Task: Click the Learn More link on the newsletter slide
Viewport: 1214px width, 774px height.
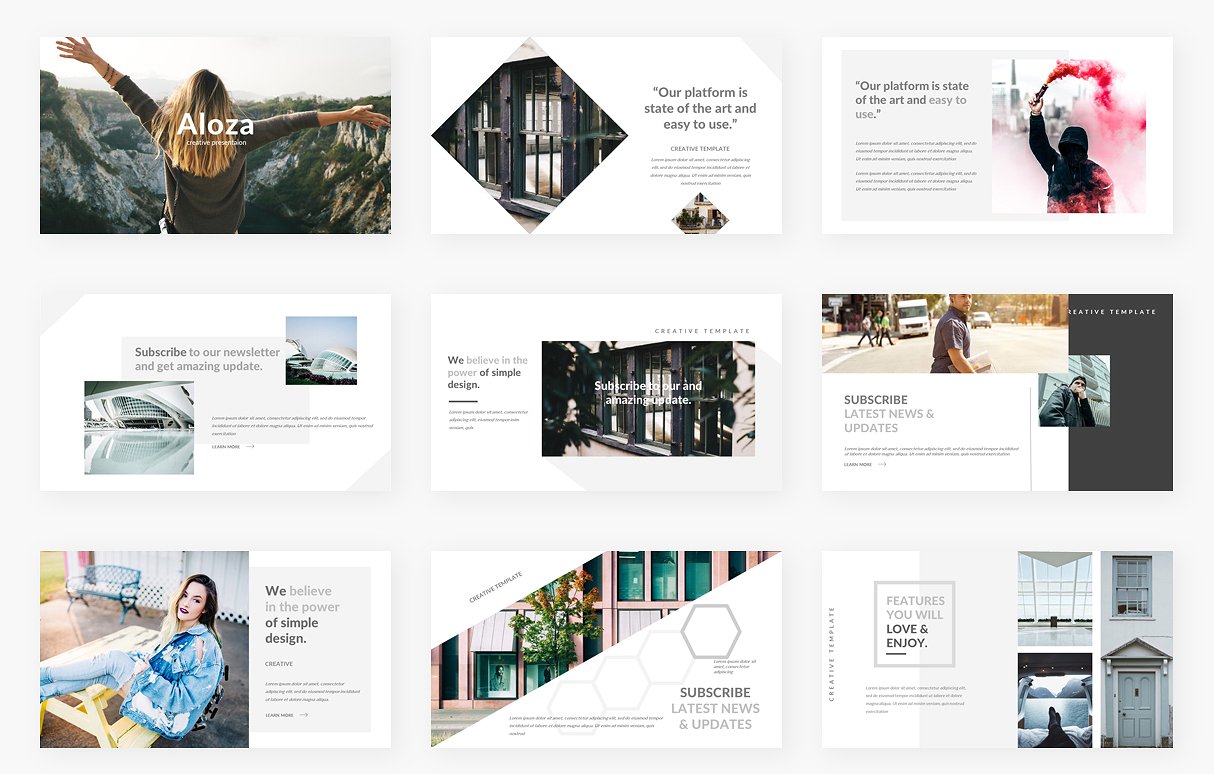Action: [x=226, y=447]
